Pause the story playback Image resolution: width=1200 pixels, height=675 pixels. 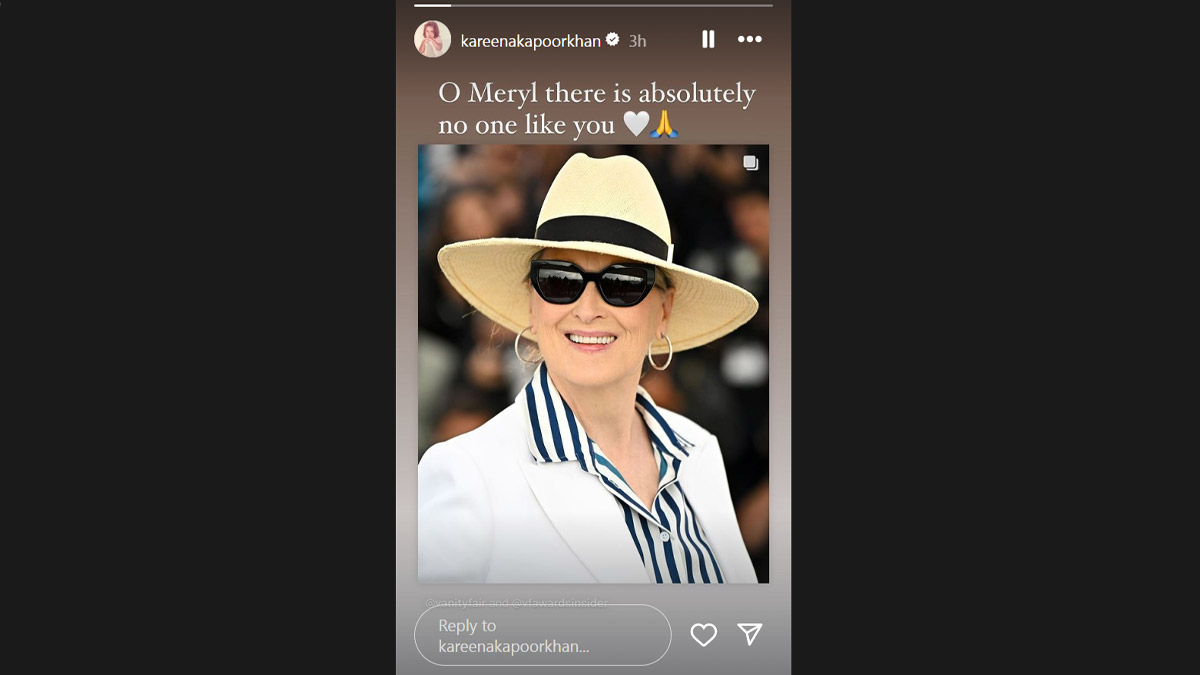(x=708, y=39)
